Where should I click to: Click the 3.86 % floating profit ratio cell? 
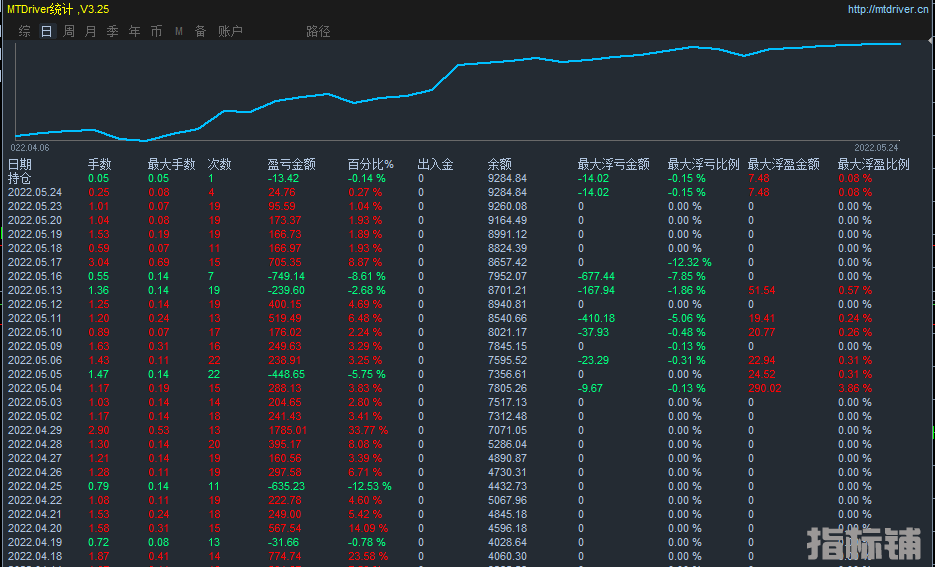(855, 388)
